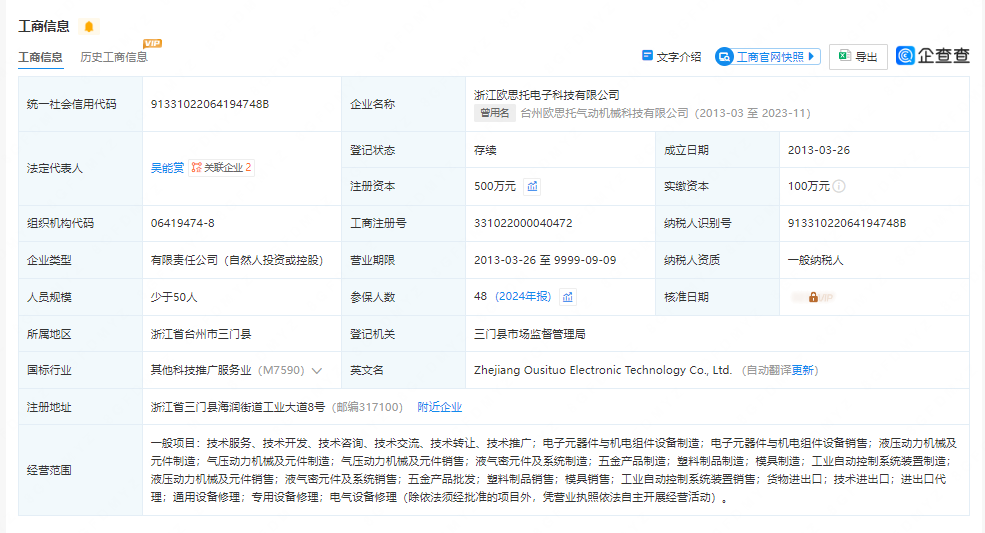The width and height of the screenshot is (985, 533).
Task: Click the 自动翻译更新 link
Action: (x=780, y=370)
